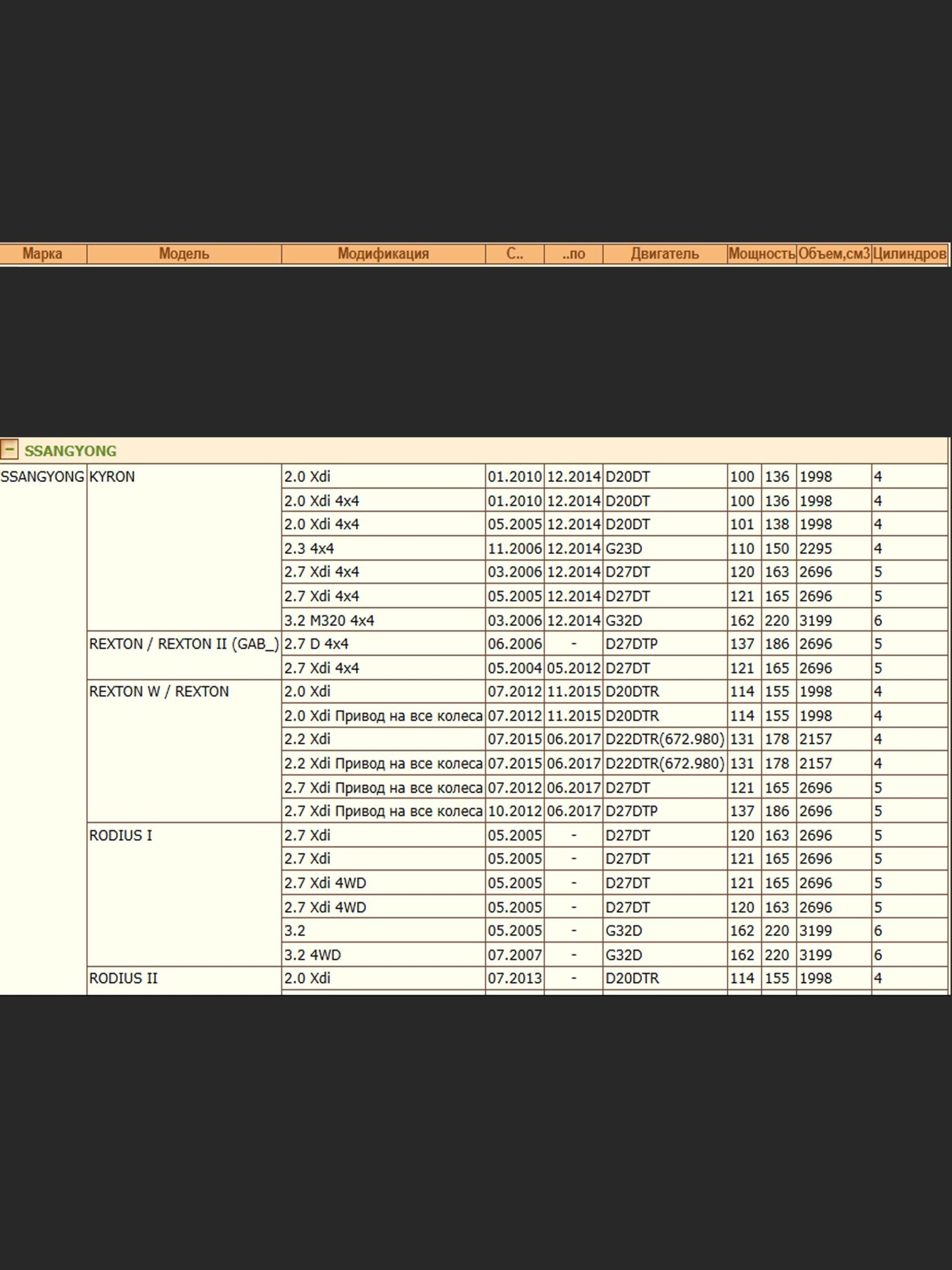The width and height of the screenshot is (952, 1270).
Task: Click the 2.7 D 4x4 modification cell
Action: (x=316, y=644)
